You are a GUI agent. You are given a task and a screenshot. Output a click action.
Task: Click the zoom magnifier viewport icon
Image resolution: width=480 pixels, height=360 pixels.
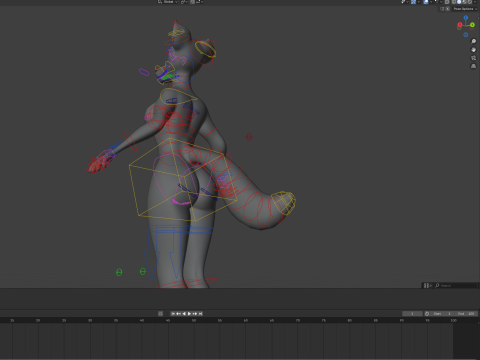click(x=473, y=41)
